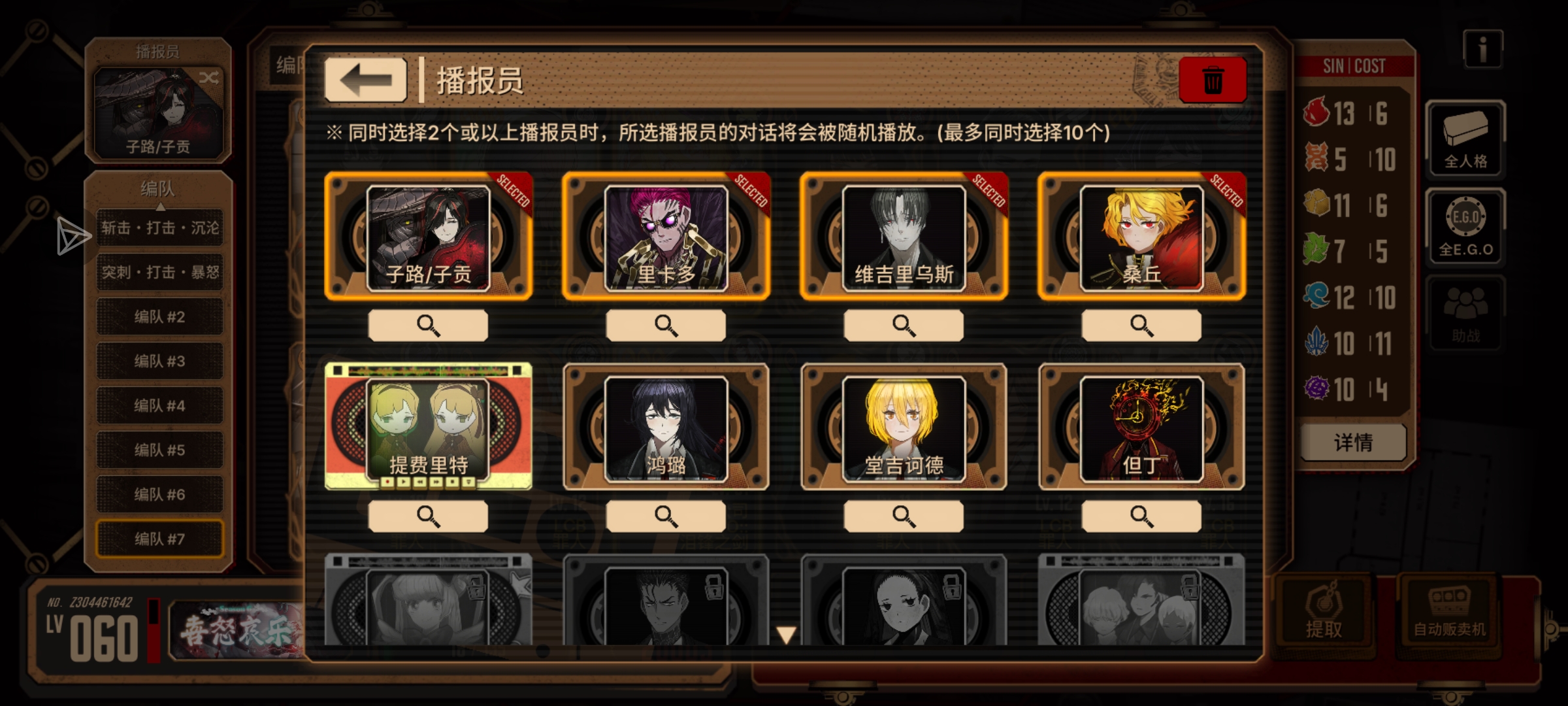Click magnifier under 但丁 announcer
Screen dimensions: 1568x706
point(1141,516)
